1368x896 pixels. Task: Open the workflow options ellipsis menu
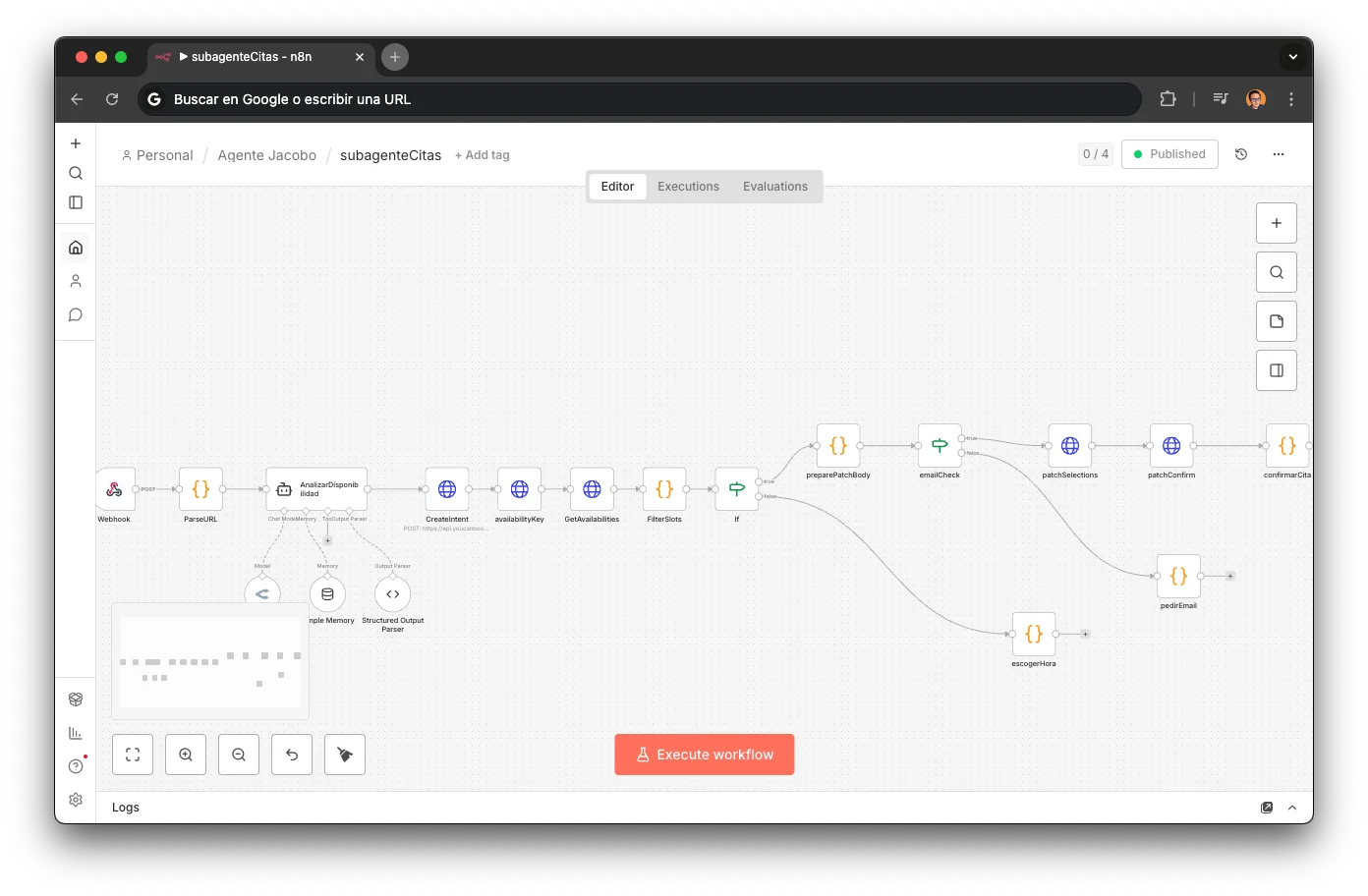(1279, 154)
